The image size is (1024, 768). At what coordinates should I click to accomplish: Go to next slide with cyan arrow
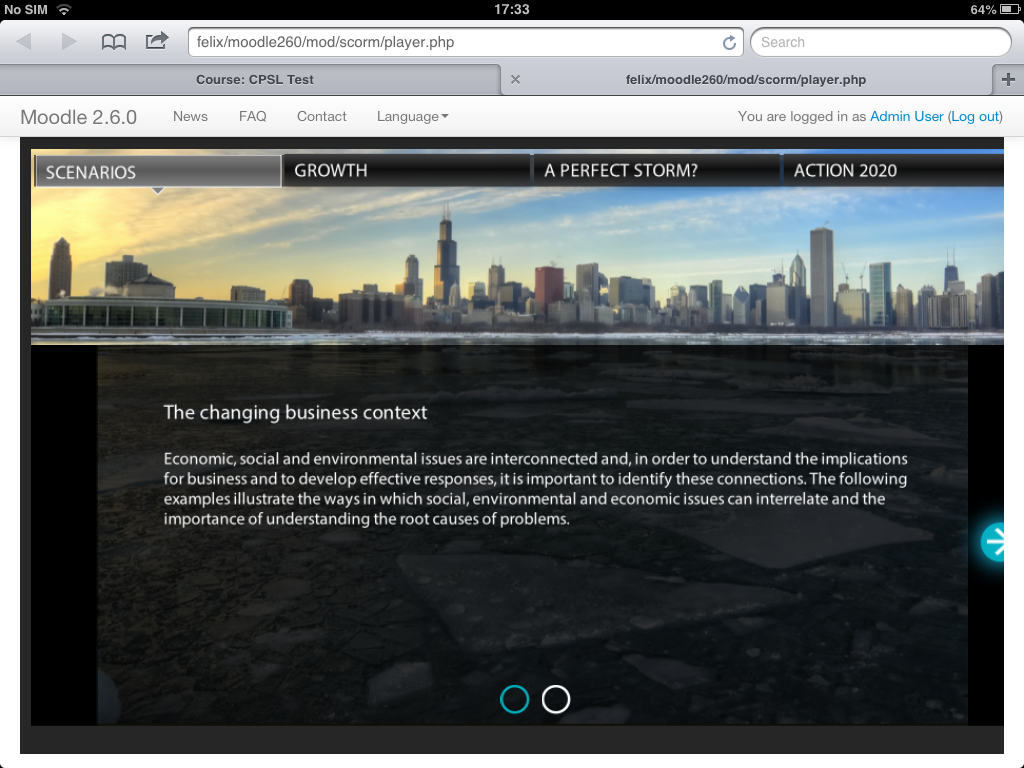pyautogui.click(x=993, y=541)
